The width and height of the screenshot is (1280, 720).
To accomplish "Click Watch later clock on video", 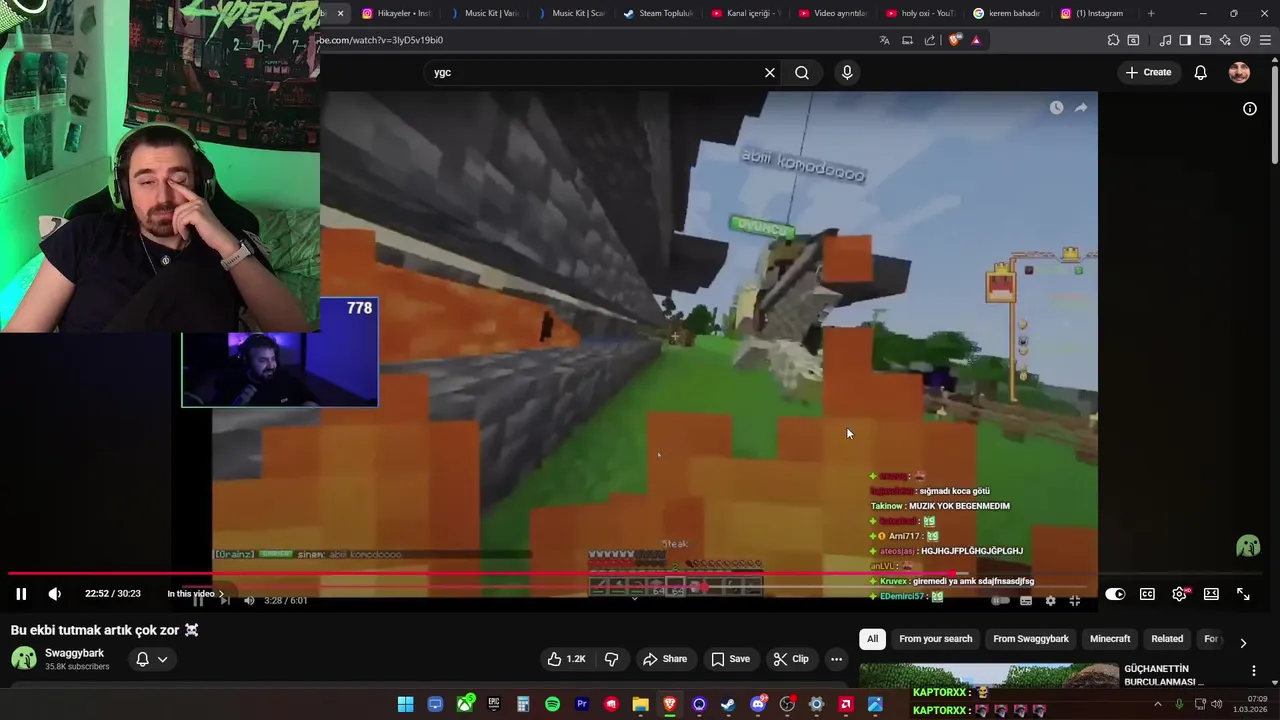I will [1056, 107].
